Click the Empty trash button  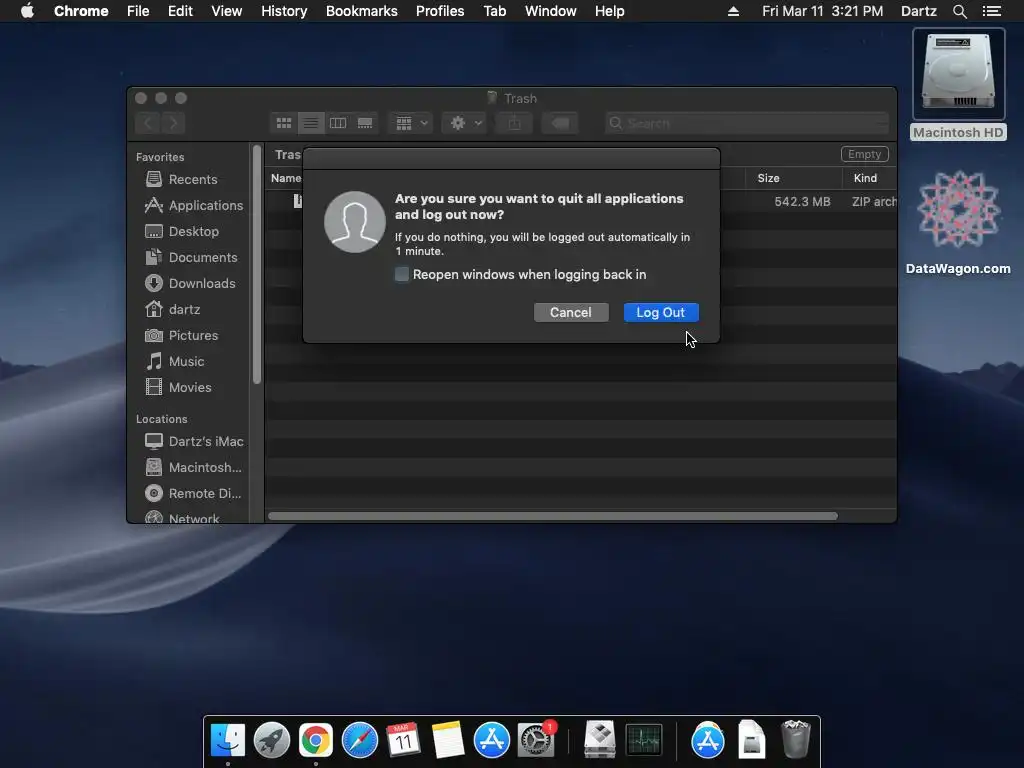864,154
